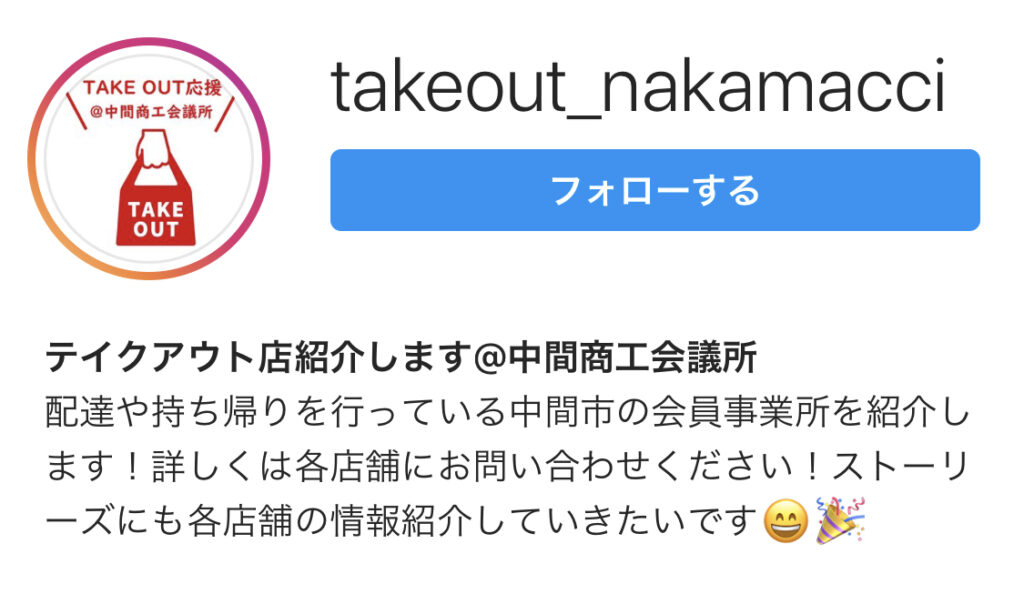Click white TAKE OUT lettering on bag
Viewport: 1024px width, 594px height.
pyautogui.click(x=155, y=219)
